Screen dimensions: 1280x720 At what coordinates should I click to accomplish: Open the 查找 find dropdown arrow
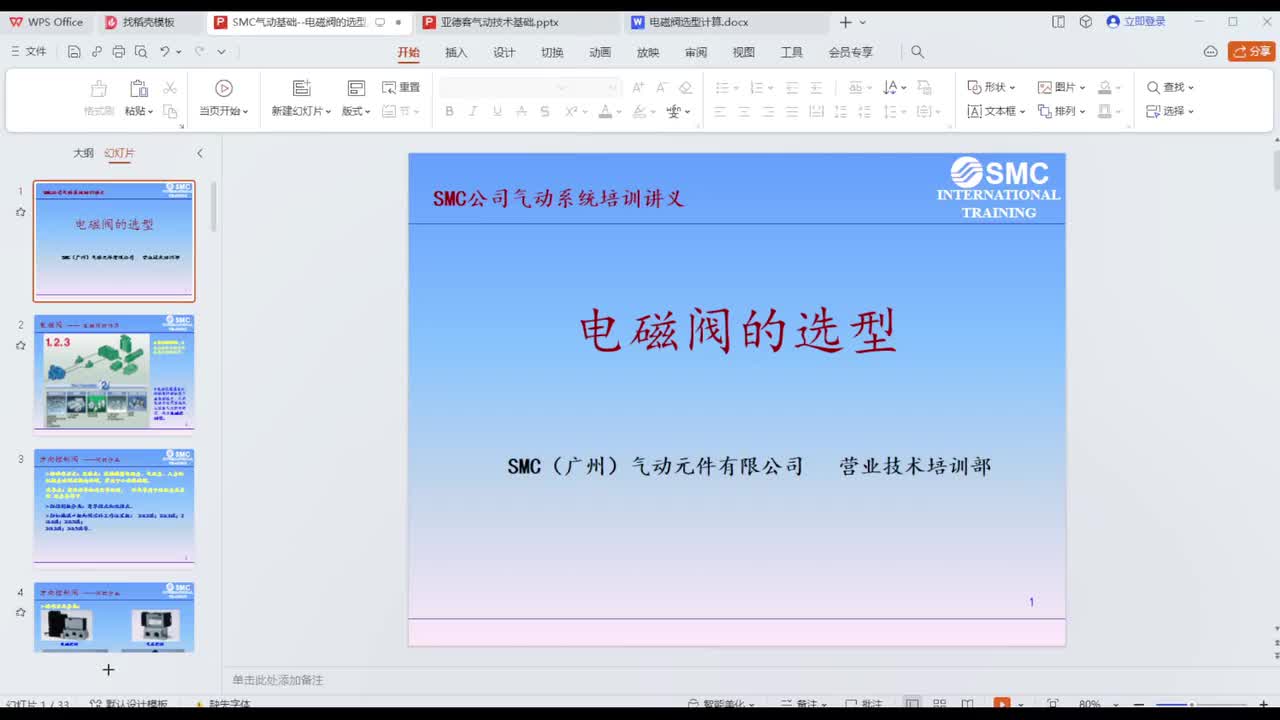click(1190, 88)
